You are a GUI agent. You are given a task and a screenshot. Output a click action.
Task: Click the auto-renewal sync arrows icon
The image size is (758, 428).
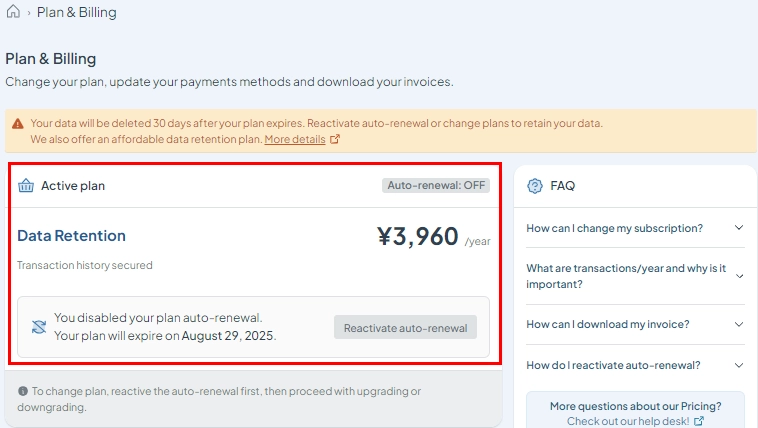point(39,327)
